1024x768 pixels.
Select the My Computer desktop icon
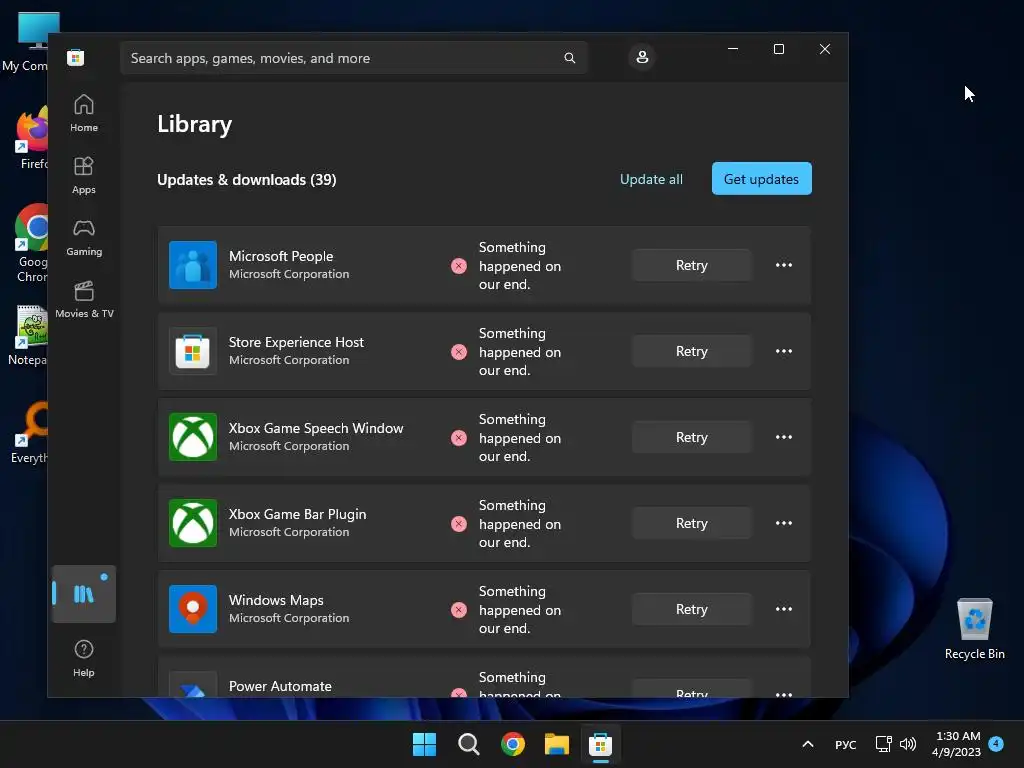[29, 42]
